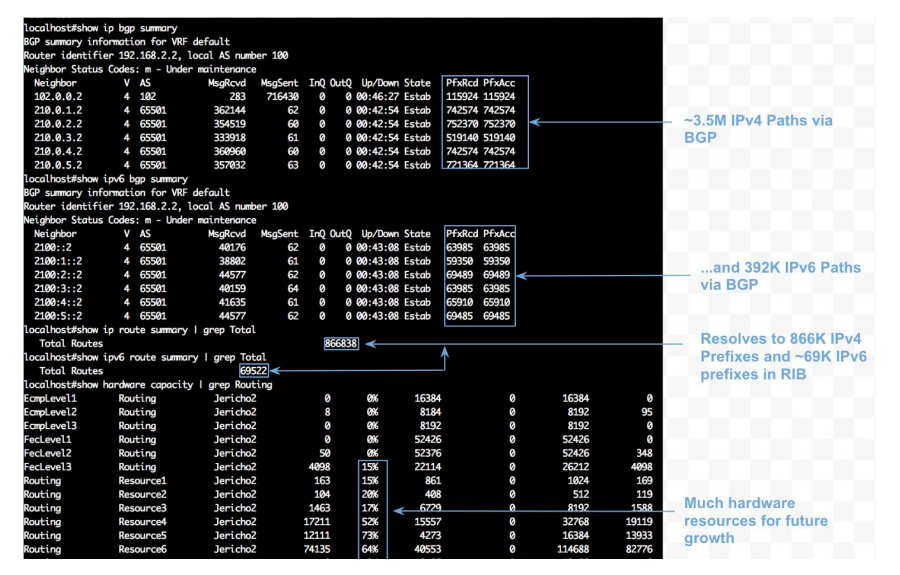900x575 pixels.
Task: Click the used entries value 1463
Action: pyautogui.click(x=319, y=508)
